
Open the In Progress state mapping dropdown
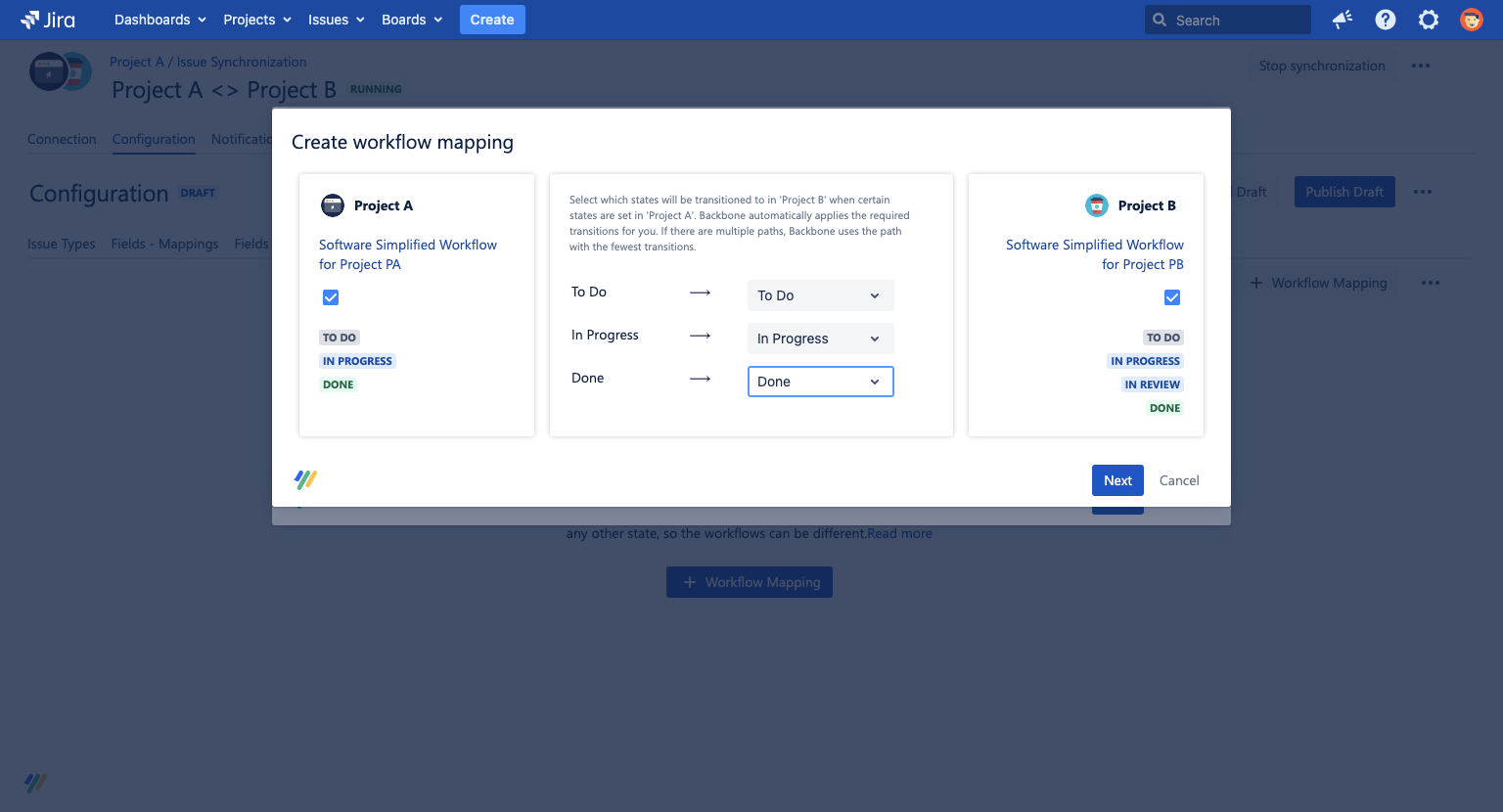[x=820, y=338]
